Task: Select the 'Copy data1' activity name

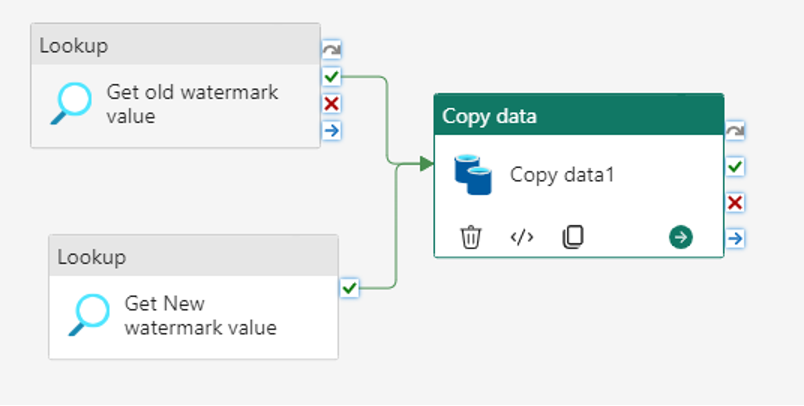Action: pyautogui.click(x=562, y=175)
